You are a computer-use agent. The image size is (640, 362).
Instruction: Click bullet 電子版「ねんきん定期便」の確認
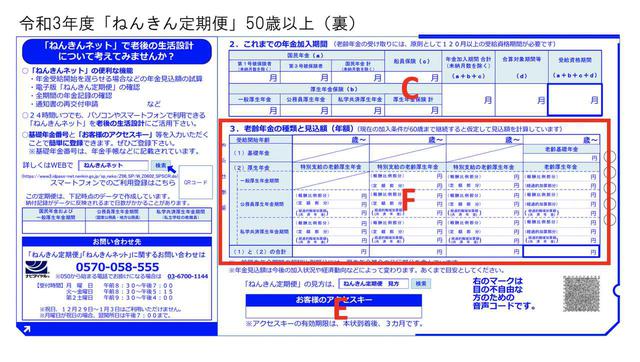[85, 87]
